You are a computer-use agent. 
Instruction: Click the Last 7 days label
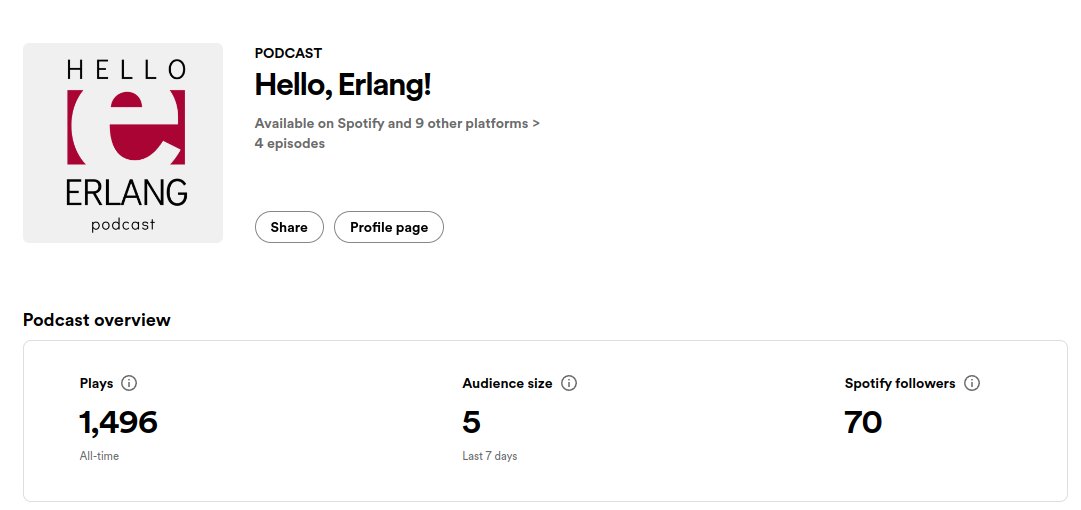point(489,456)
